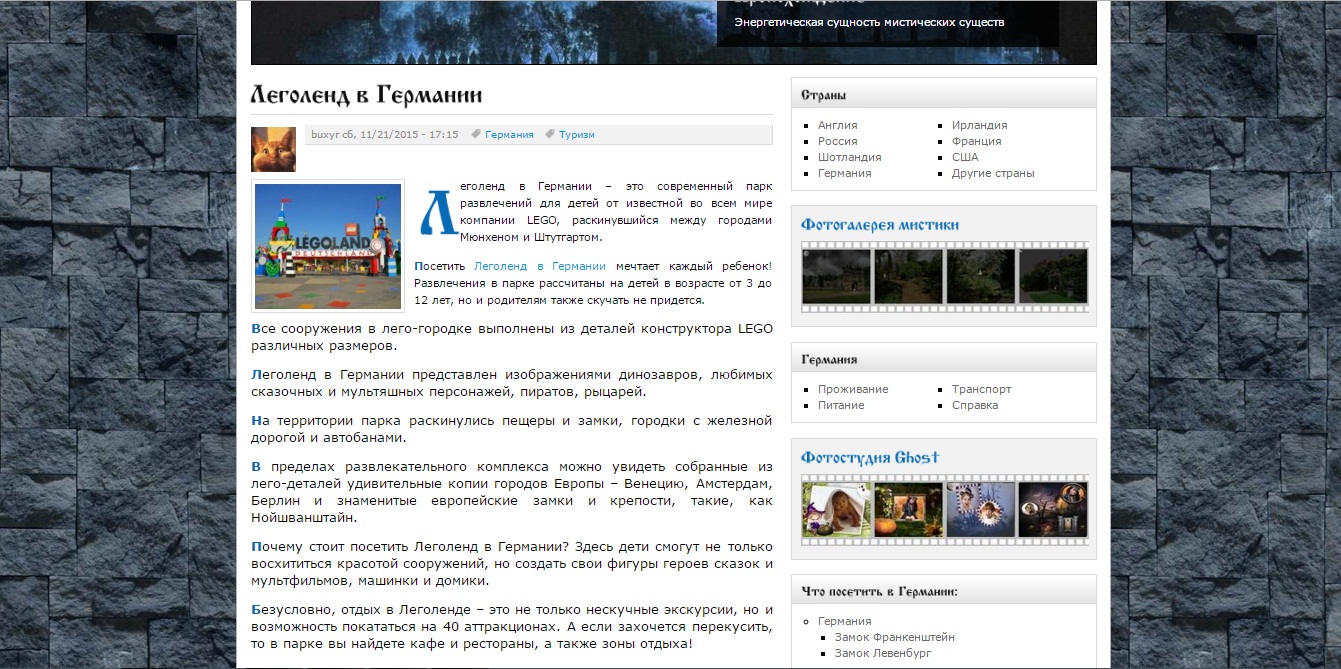Image resolution: width=1341 pixels, height=669 pixels.
Task: Open first thumbnail in Фотогалерея мистики filmstrip
Action: (836, 276)
